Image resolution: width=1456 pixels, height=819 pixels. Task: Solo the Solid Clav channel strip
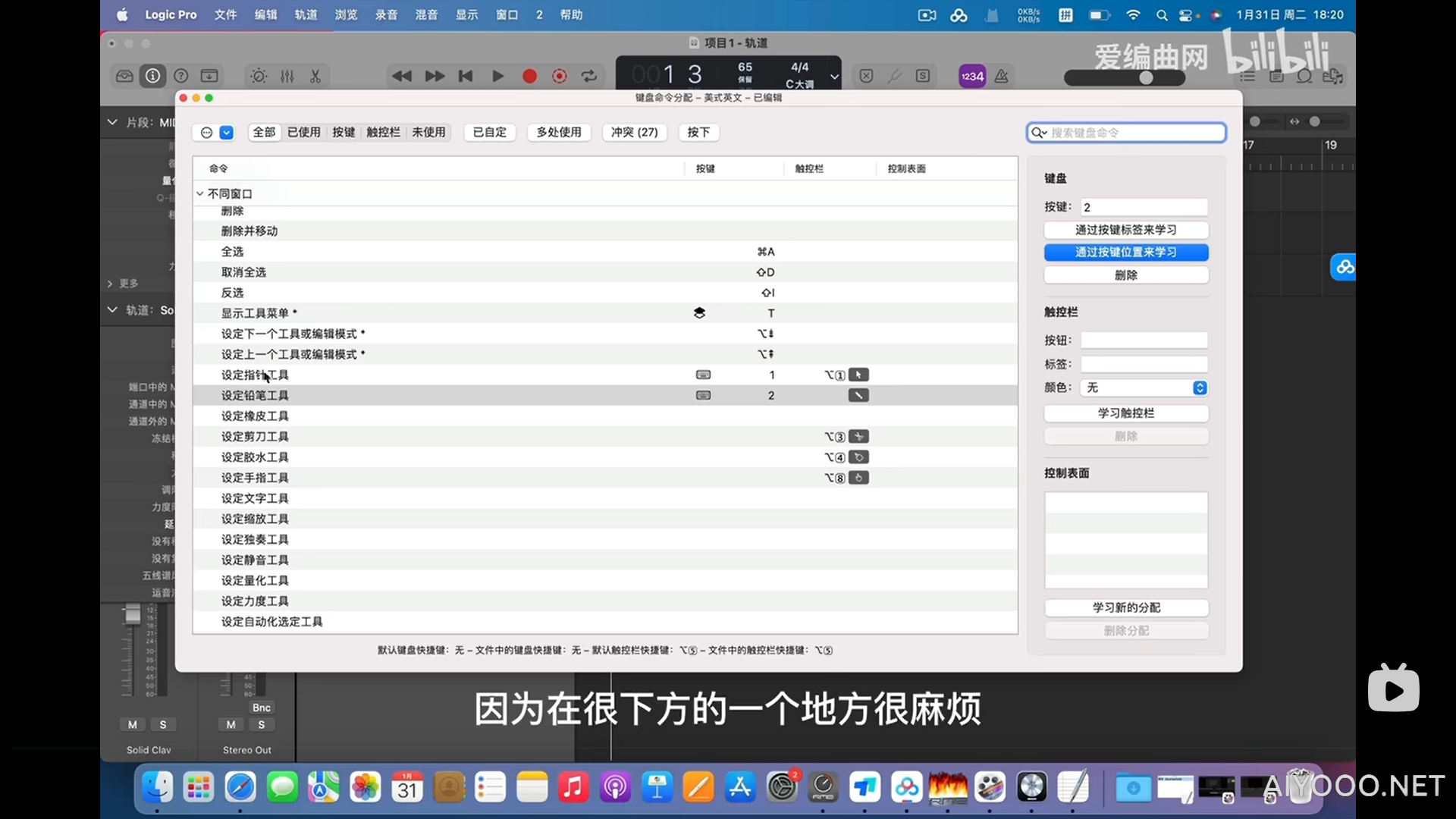click(x=163, y=725)
